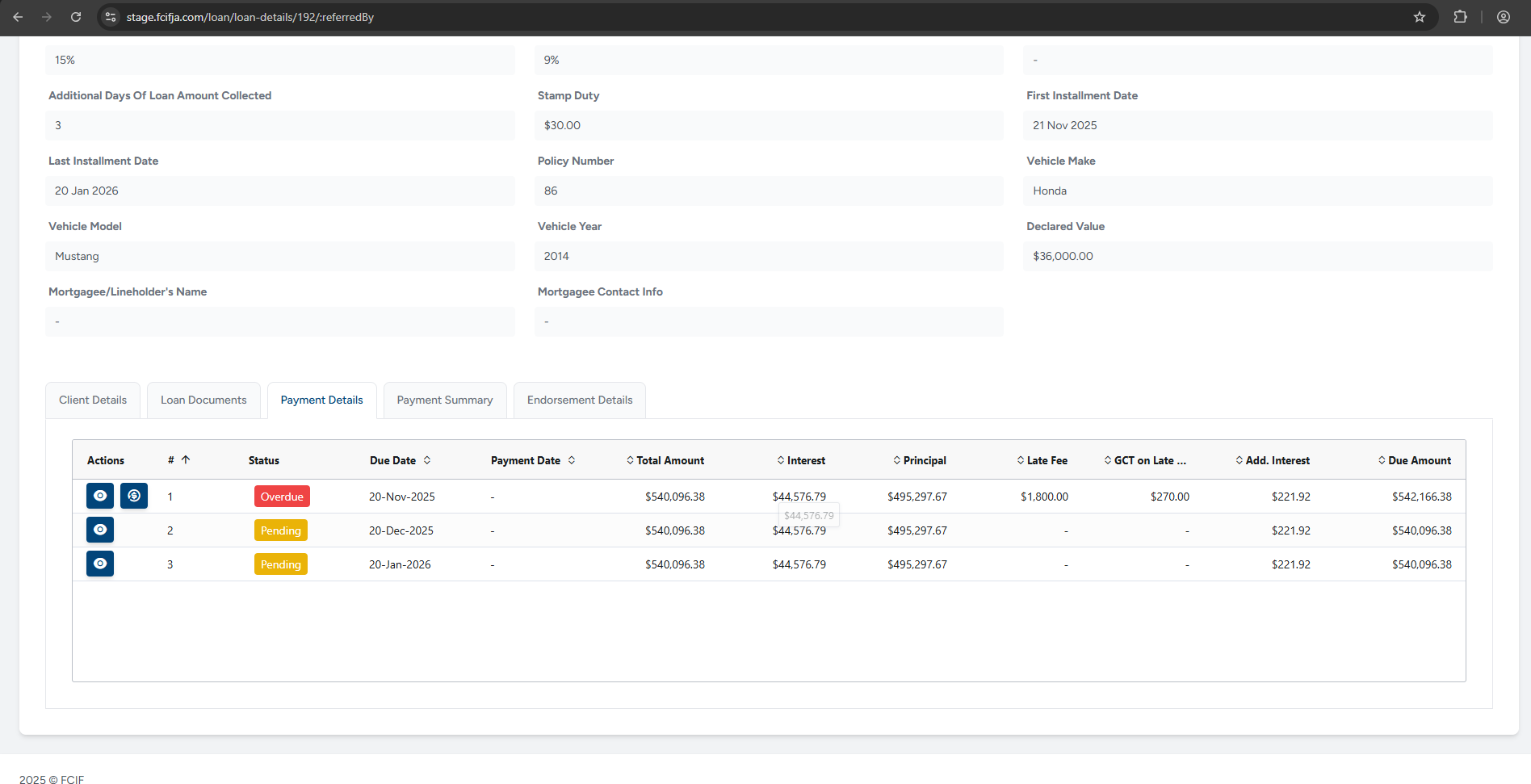Sort by the # column arrow

pyautogui.click(x=186, y=459)
